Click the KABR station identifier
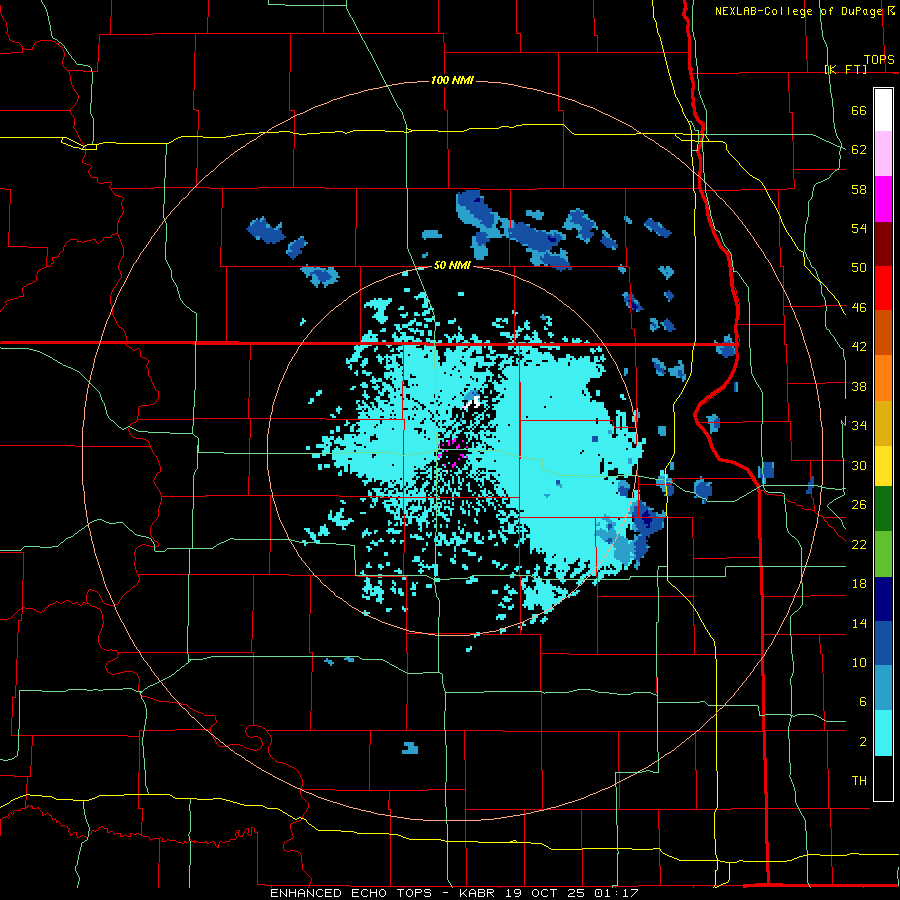This screenshot has width=900, height=900. (x=479, y=893)
